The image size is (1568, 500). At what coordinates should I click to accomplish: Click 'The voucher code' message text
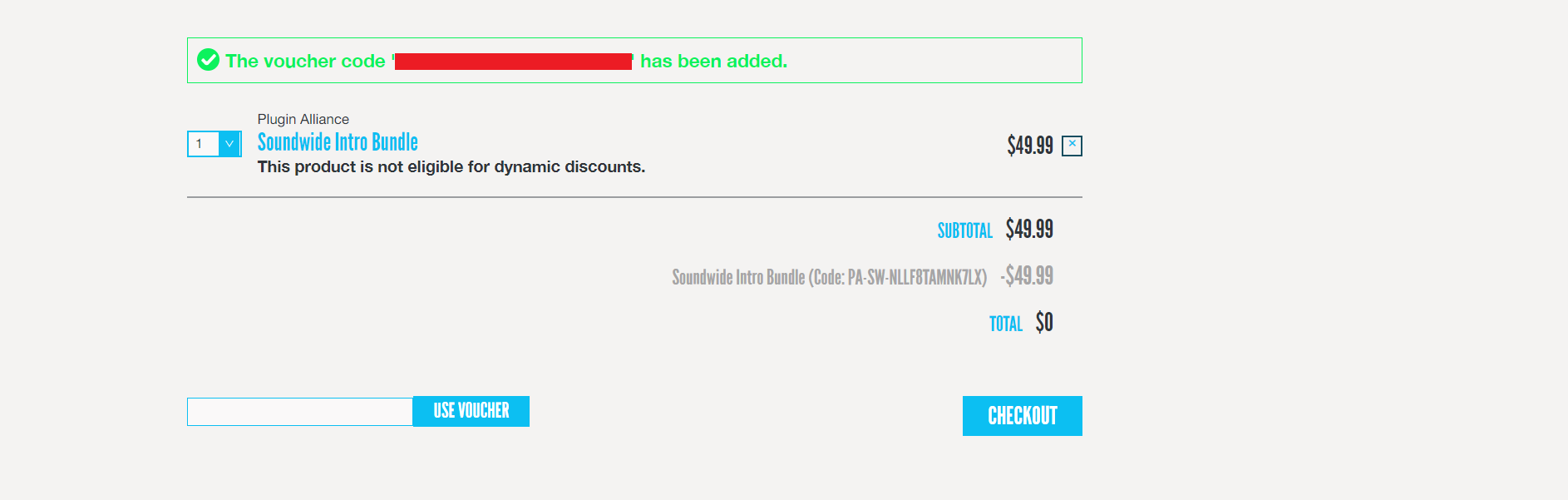(x=305, y=61)
